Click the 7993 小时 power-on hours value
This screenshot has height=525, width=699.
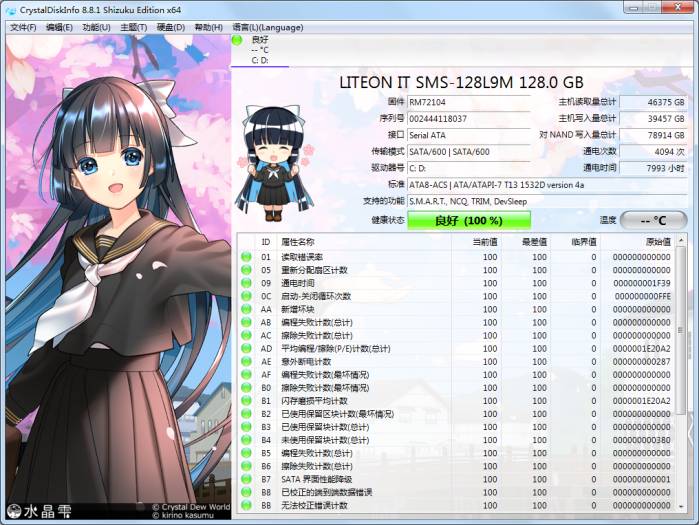point(654,168)
